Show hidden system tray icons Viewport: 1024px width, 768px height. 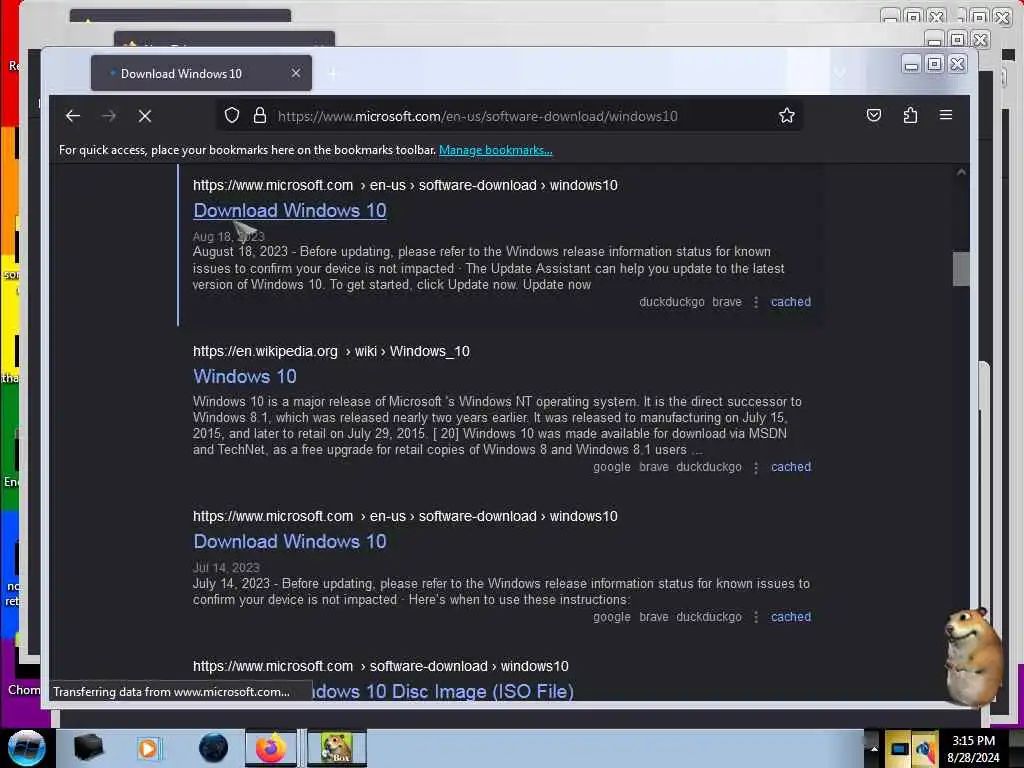click(x=874, y=749)
